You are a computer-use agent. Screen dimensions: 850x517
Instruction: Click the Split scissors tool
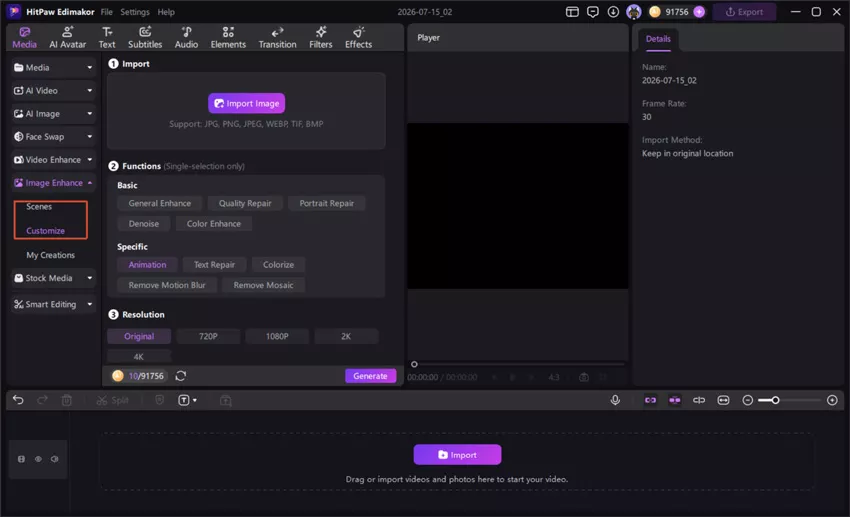tap(112, 400)
